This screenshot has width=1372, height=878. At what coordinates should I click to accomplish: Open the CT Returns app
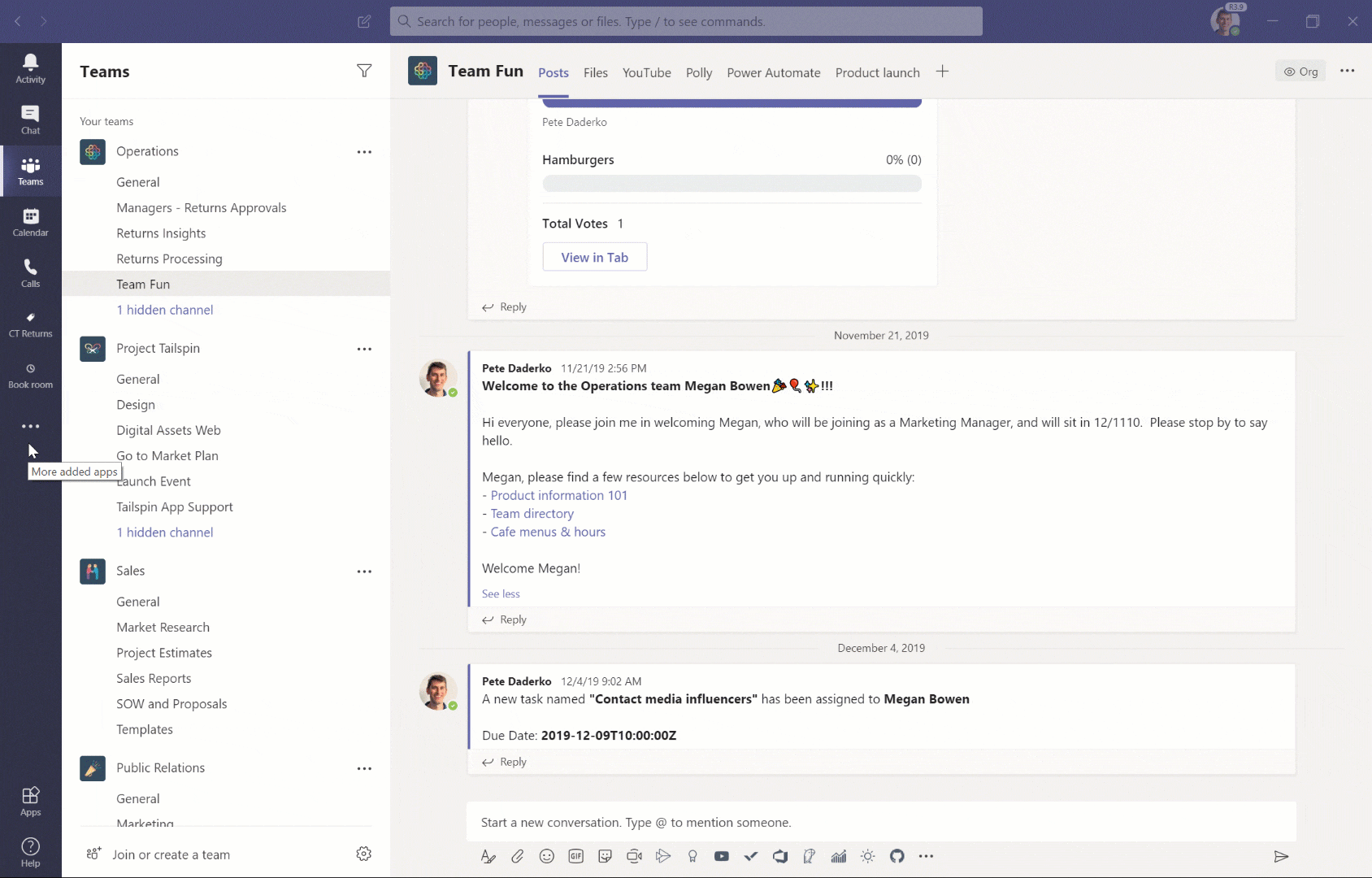coord(30,324)
